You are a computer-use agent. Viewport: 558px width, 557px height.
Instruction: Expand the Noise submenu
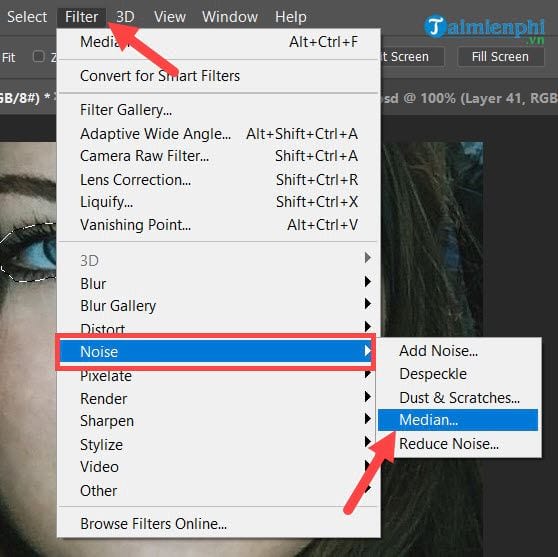pyautogui.click(x=216, y=352)
